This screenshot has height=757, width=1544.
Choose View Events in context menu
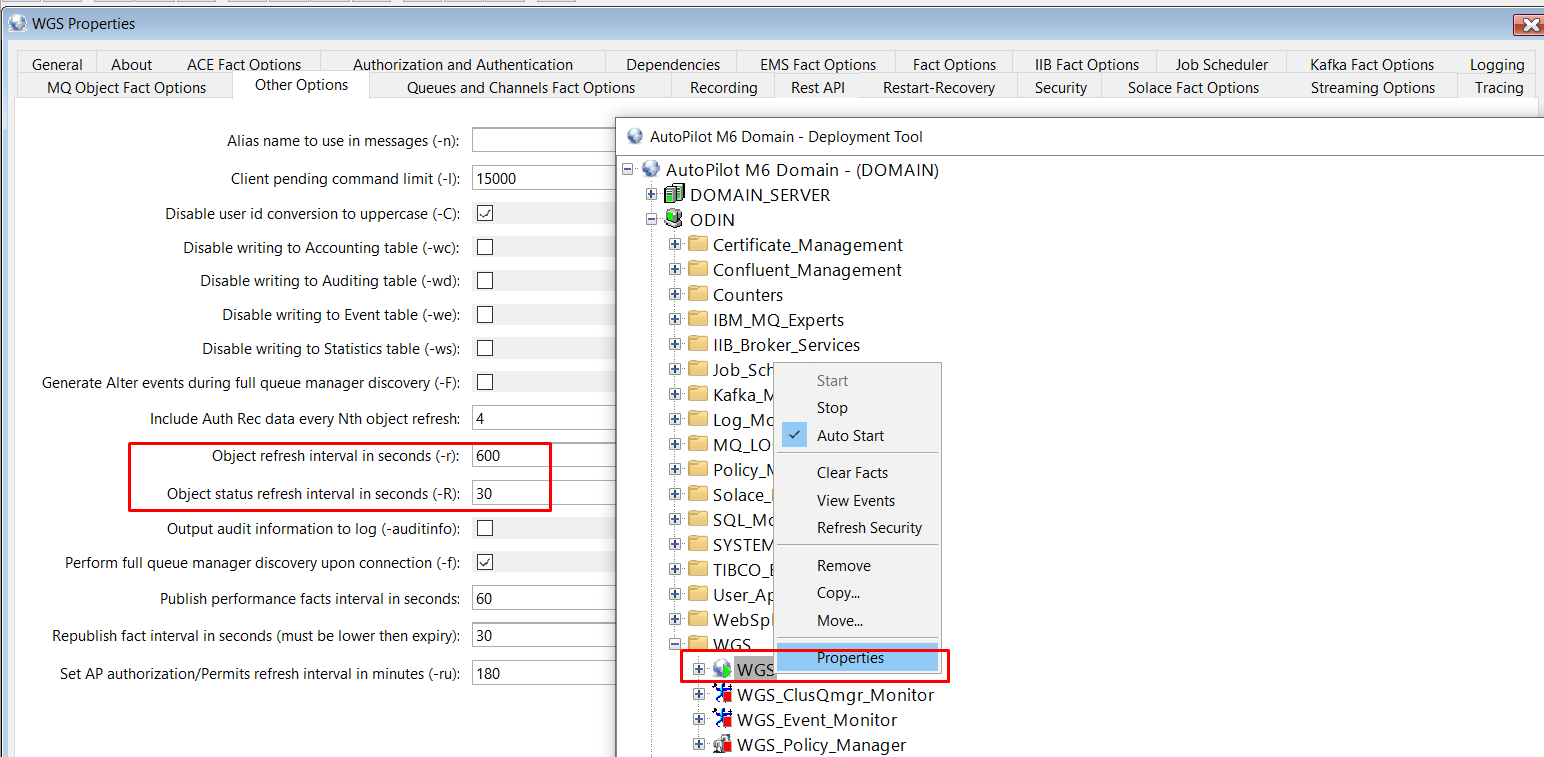click(858, 500)
